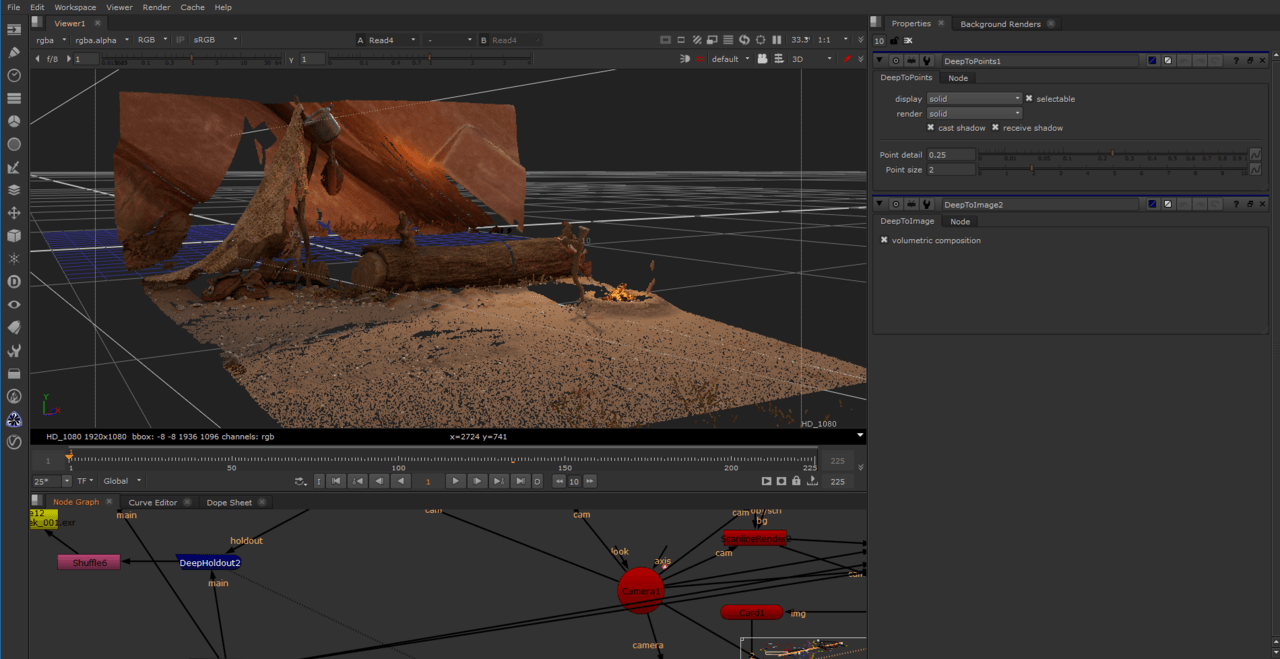Open the MetaData nodes tag icon

(x=14, y=328)
